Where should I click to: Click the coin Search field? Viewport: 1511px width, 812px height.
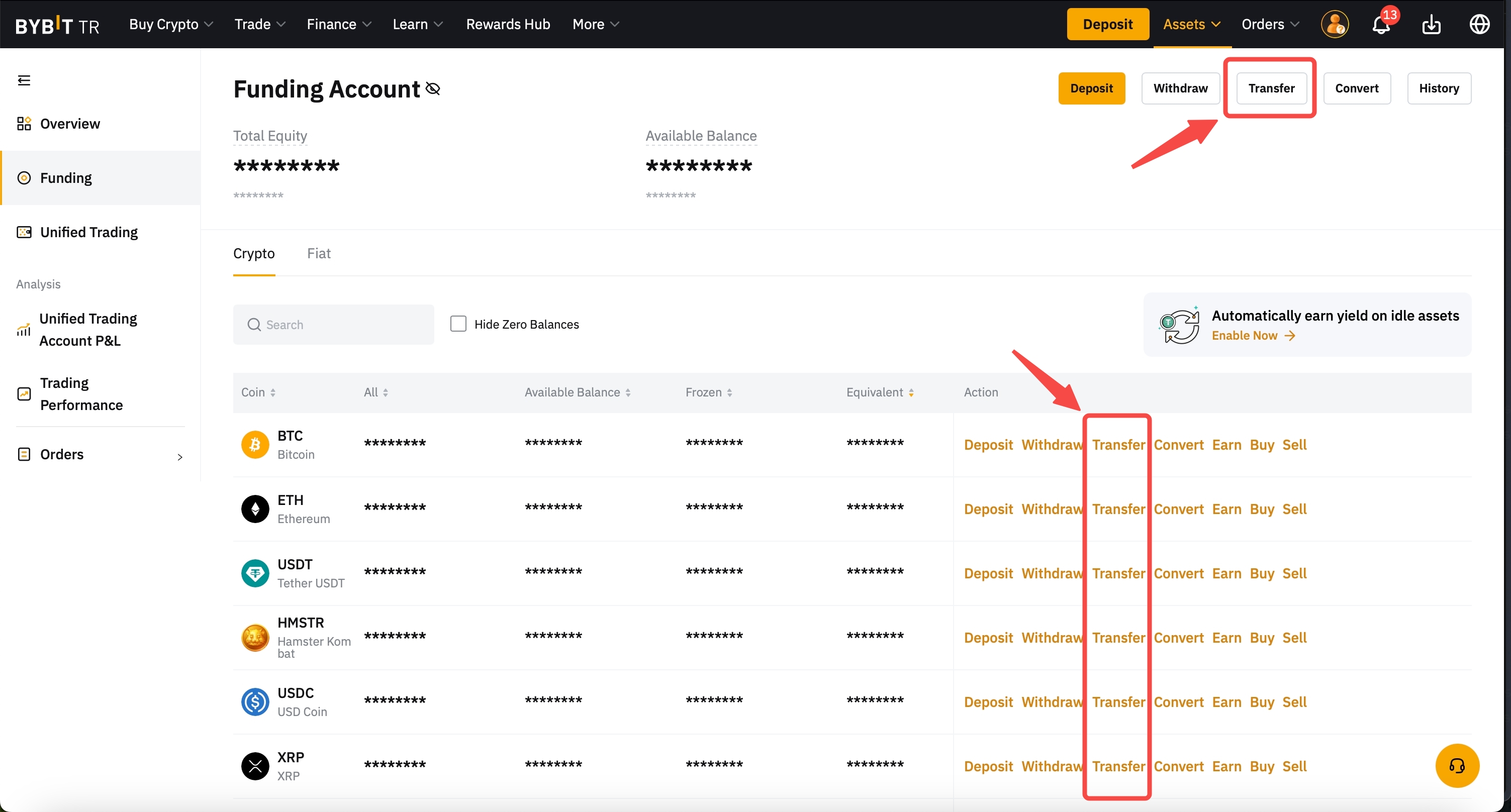334,324
